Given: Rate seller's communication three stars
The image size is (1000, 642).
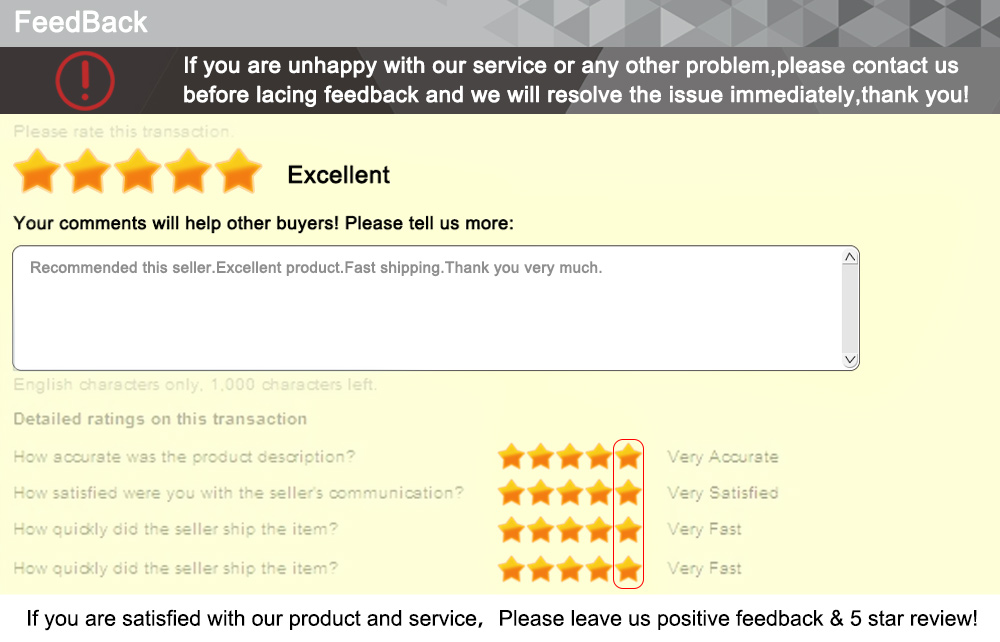Looking at the screenshot, I should click(x=570, y=493).
